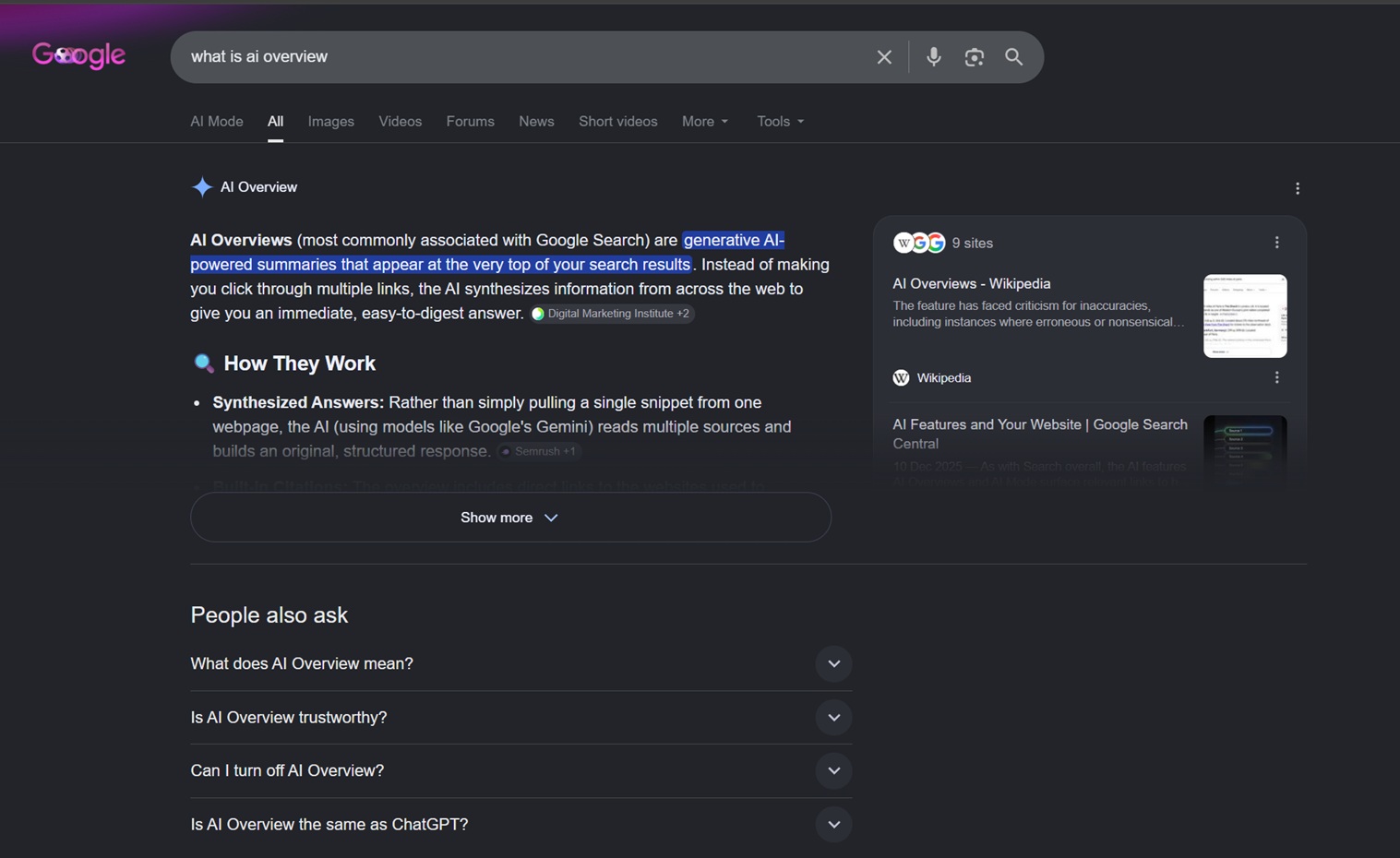This screenshot has width=1400, height=858.
Task: Open Digital Marketing Institute +2 source chip
Action: [x=612, y=314]
